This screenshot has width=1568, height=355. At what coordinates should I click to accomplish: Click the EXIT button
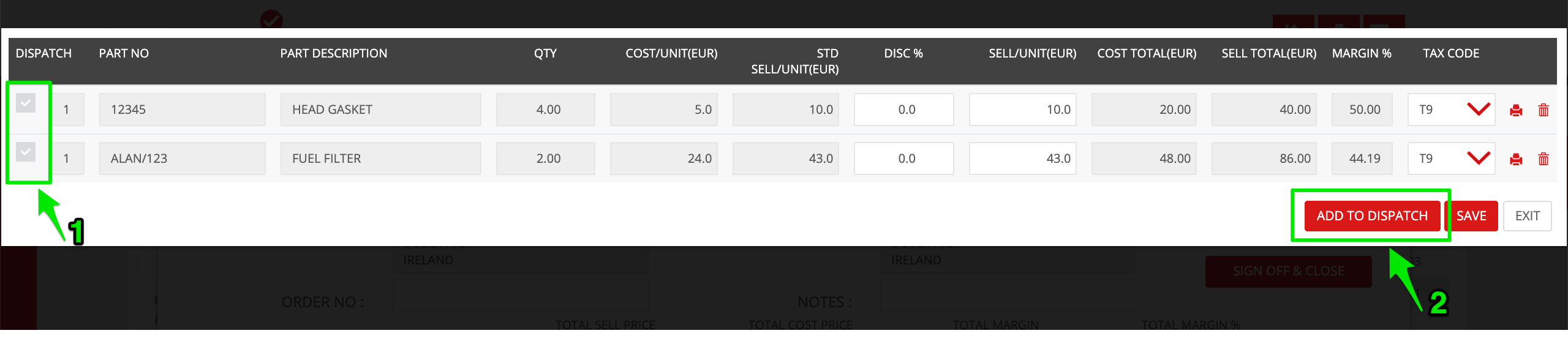tap(1528, 216)
